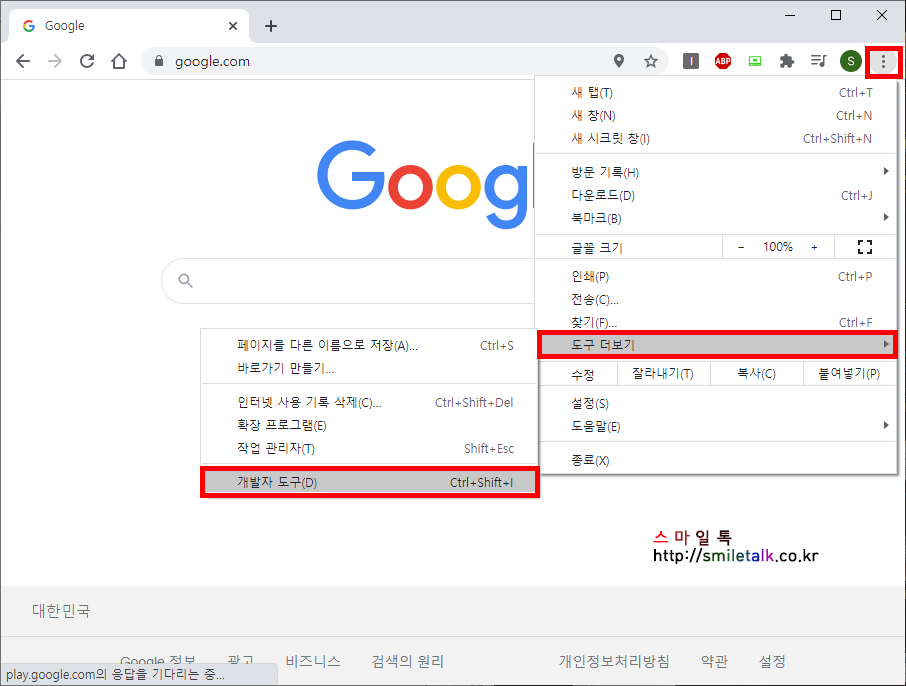This screenshot has height=686, width=906.
Task: Expand 방문 기록(H) submenu
Action: (x=716, y=172)
